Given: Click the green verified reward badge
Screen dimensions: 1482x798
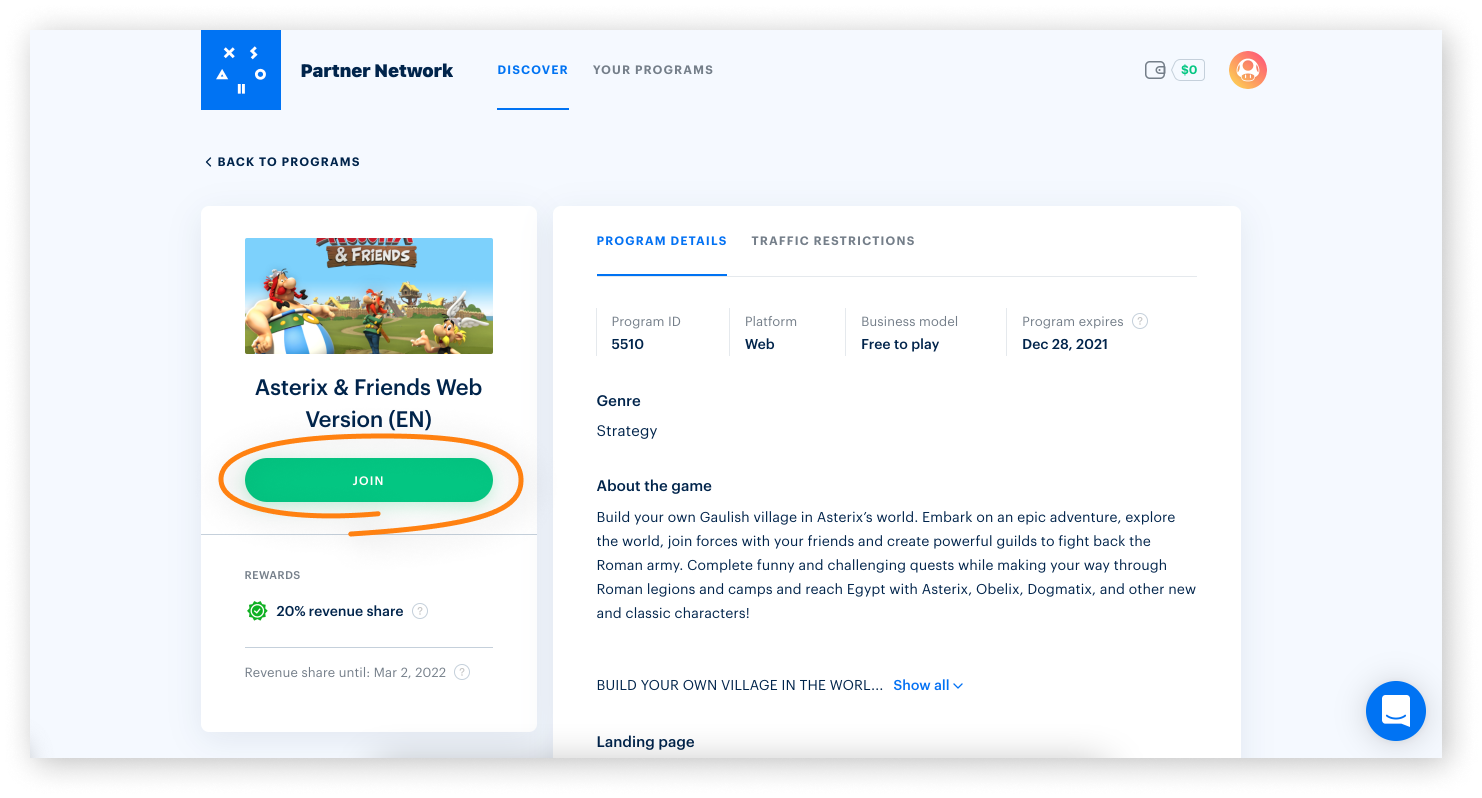Looking at the screenshot, I should pyautogui.click(x=257, y=611).
